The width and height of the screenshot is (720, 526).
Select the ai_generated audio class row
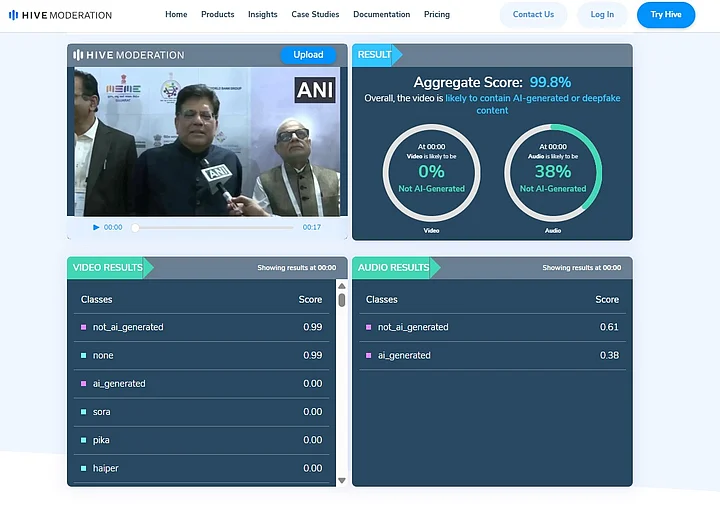click(492, 355)
